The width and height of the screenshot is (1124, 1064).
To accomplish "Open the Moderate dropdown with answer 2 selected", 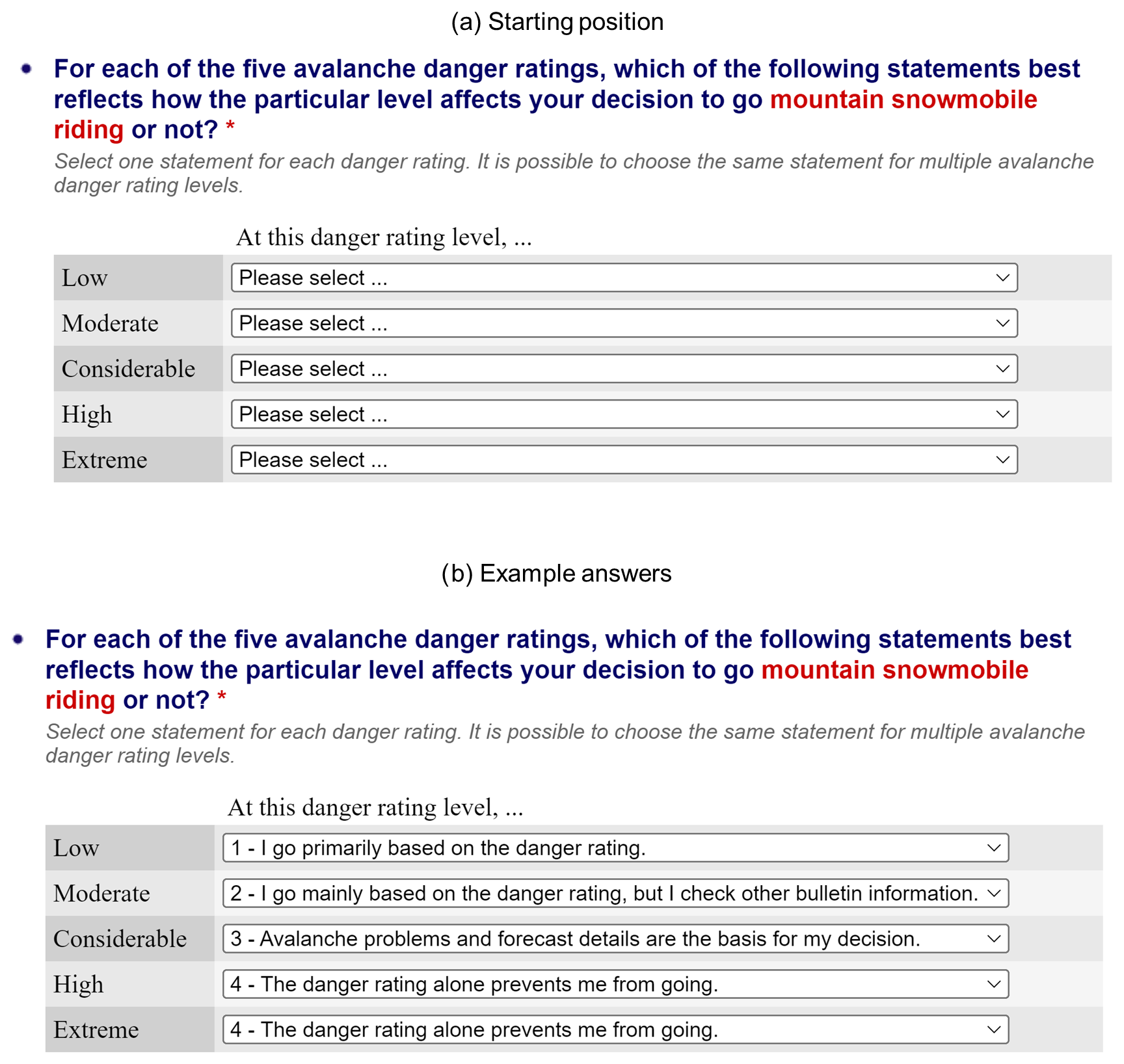I will (615, 893).
